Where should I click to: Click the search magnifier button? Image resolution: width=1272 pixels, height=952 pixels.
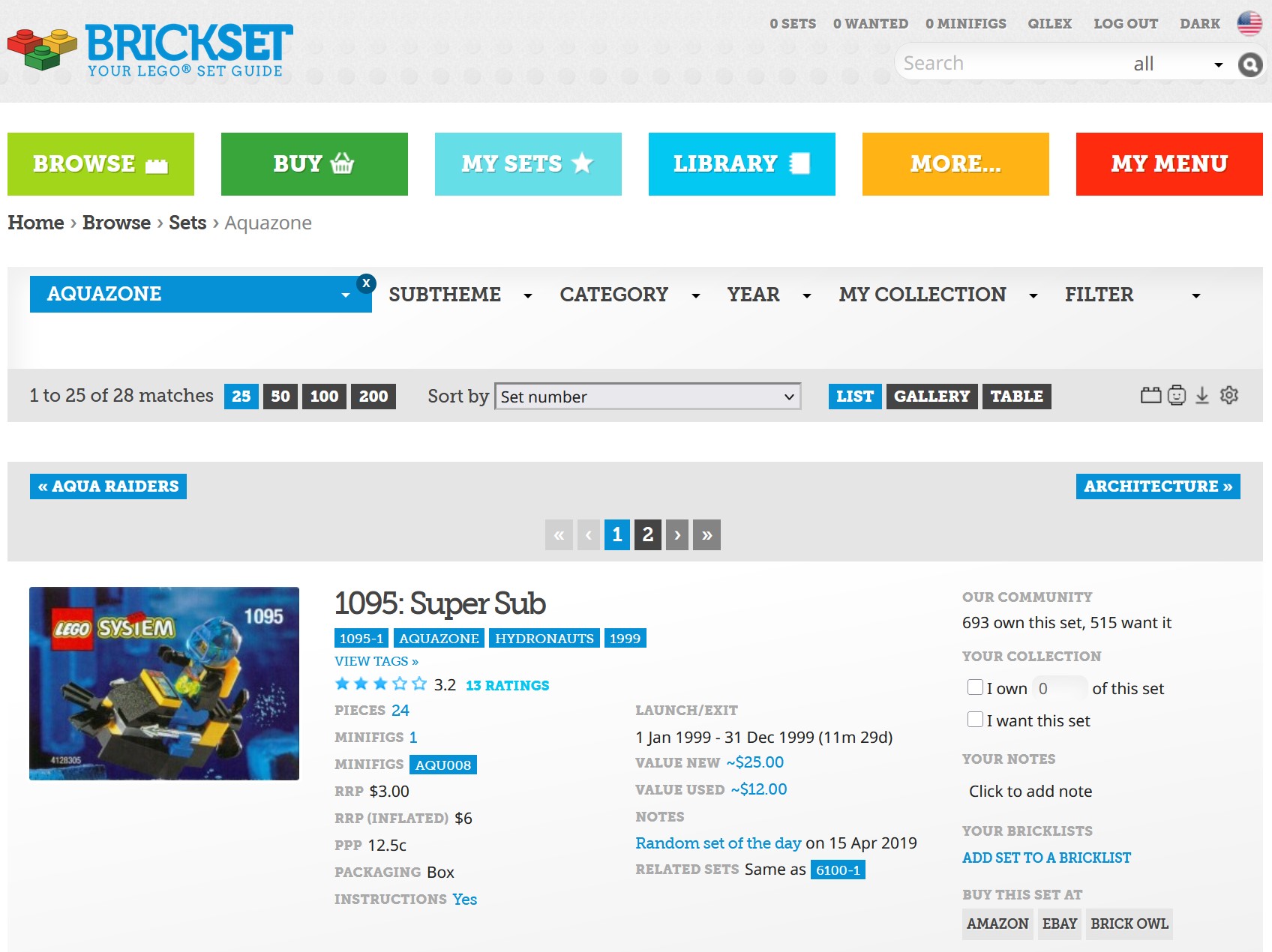1249,64
